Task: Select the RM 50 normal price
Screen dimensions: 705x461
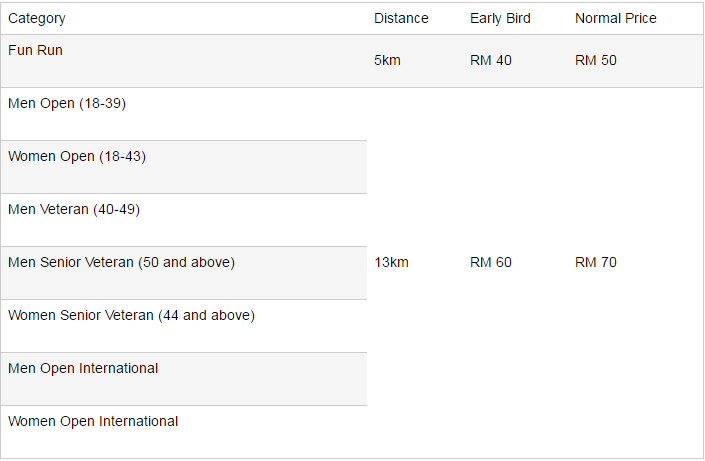Action: [x=596, y=60]
